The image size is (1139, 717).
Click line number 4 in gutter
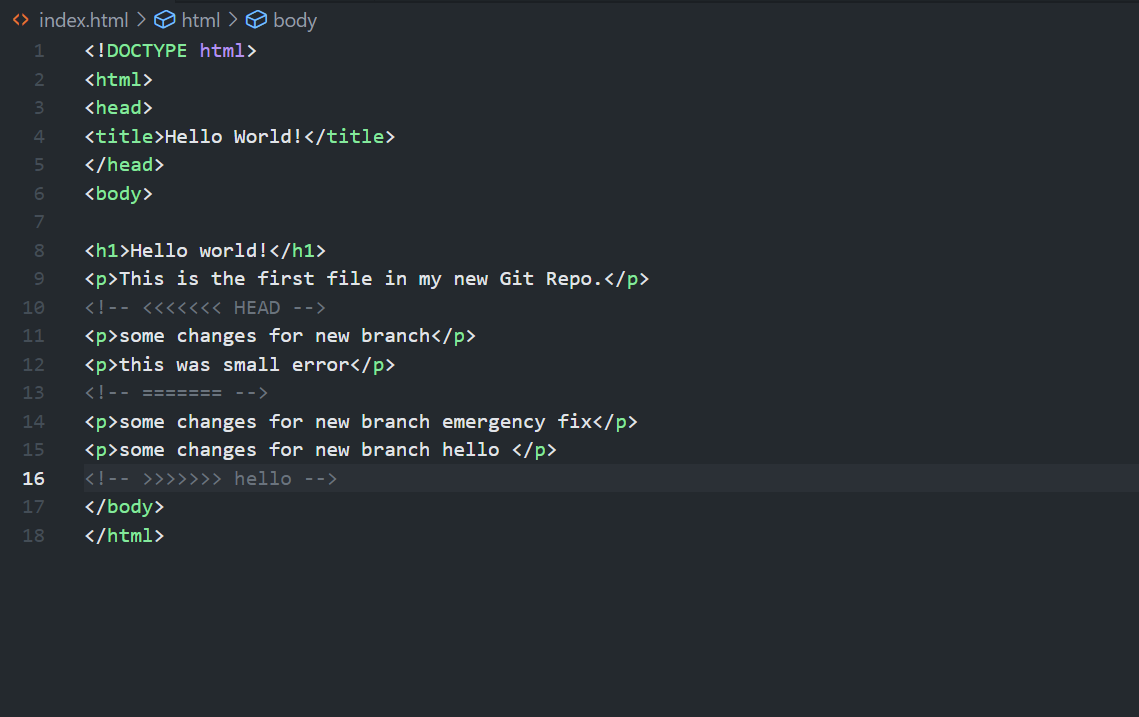pyautogui.click(x=39, y=137)
